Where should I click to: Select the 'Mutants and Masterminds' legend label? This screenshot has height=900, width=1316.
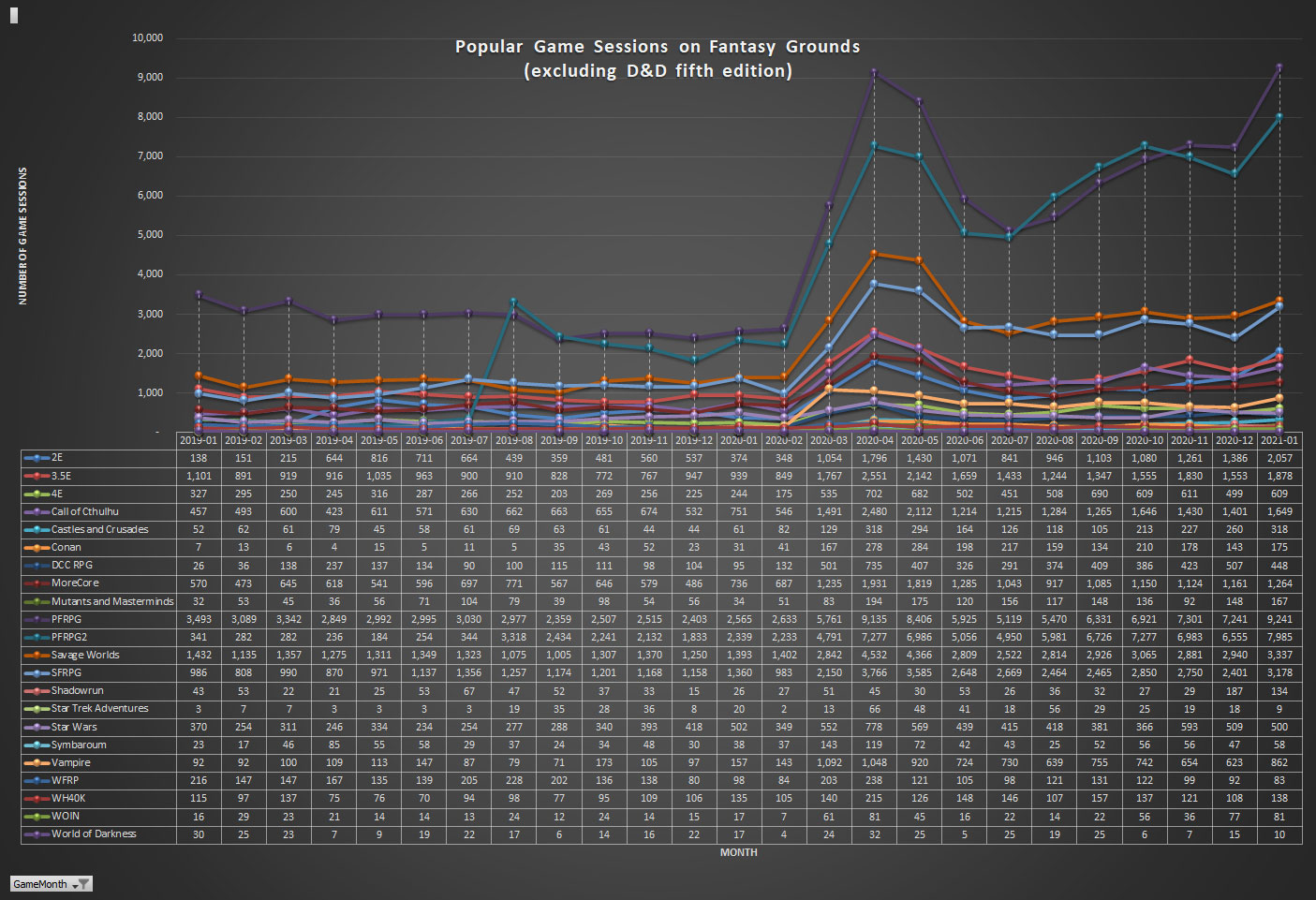point(112,601)
